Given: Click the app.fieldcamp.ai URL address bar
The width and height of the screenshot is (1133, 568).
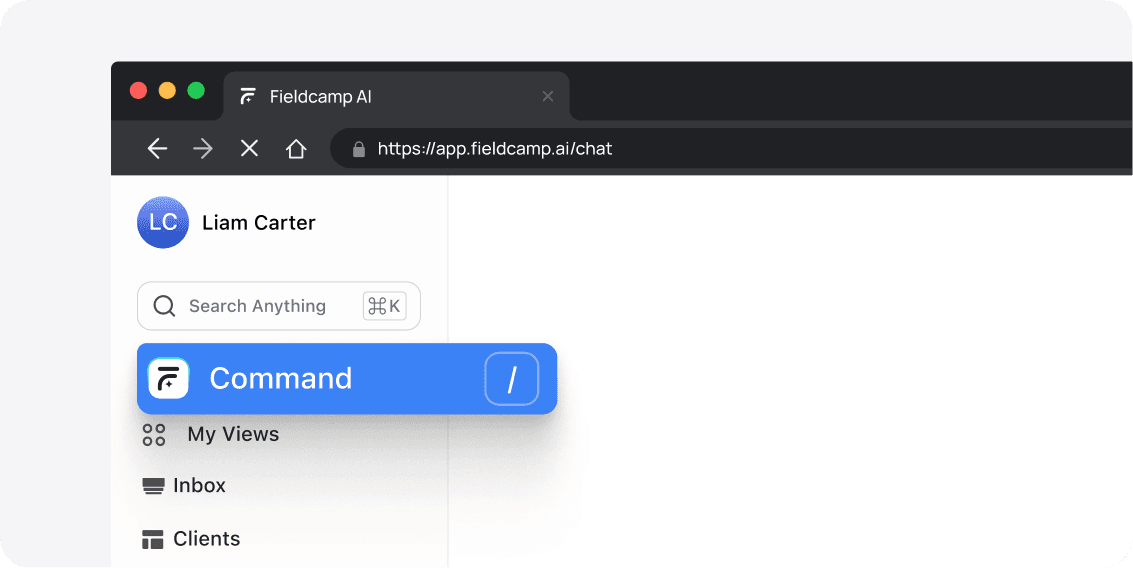Looking at the screenshot, I should click(x=730, y=149).
